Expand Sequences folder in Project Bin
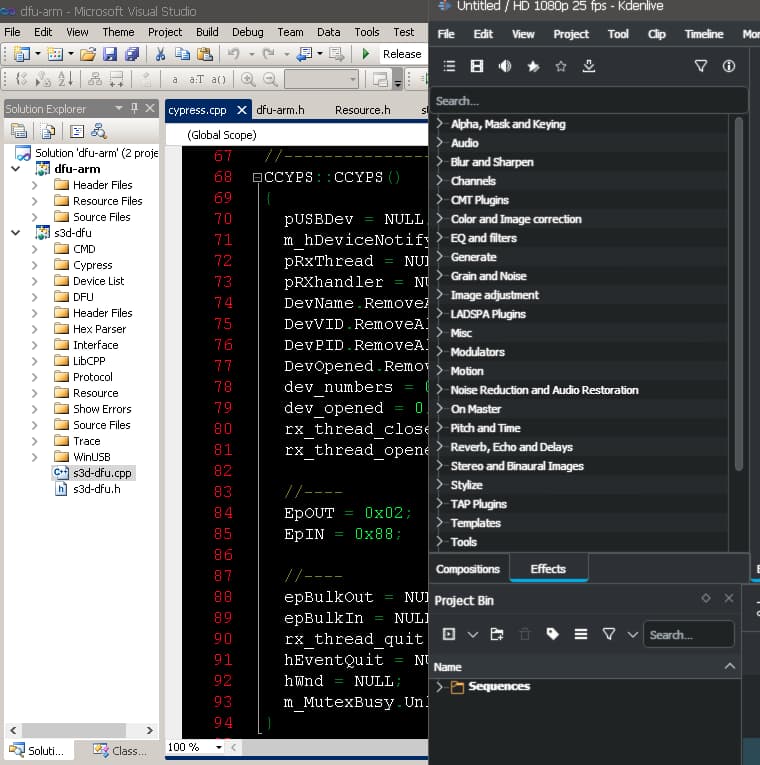760x765 pixels. [440, 686]
